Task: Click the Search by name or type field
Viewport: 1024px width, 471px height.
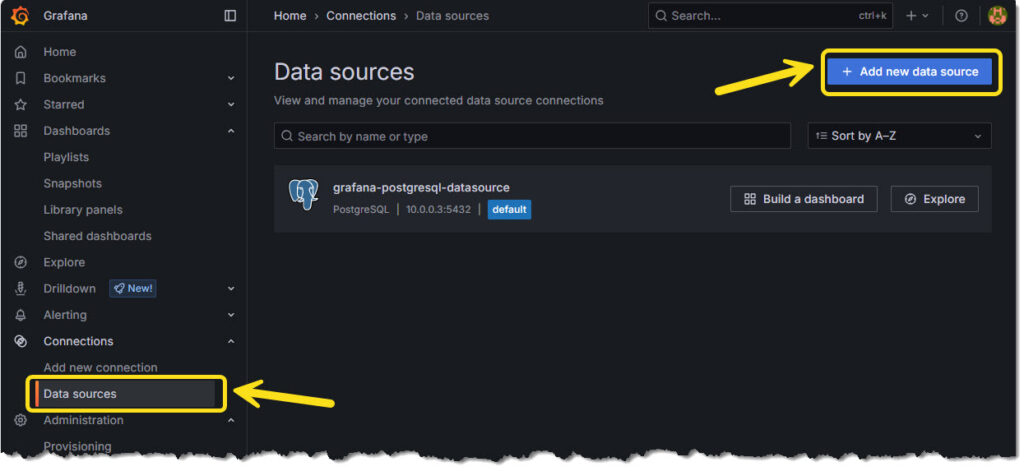Action: pyautogui.click(x=532, y=136)
